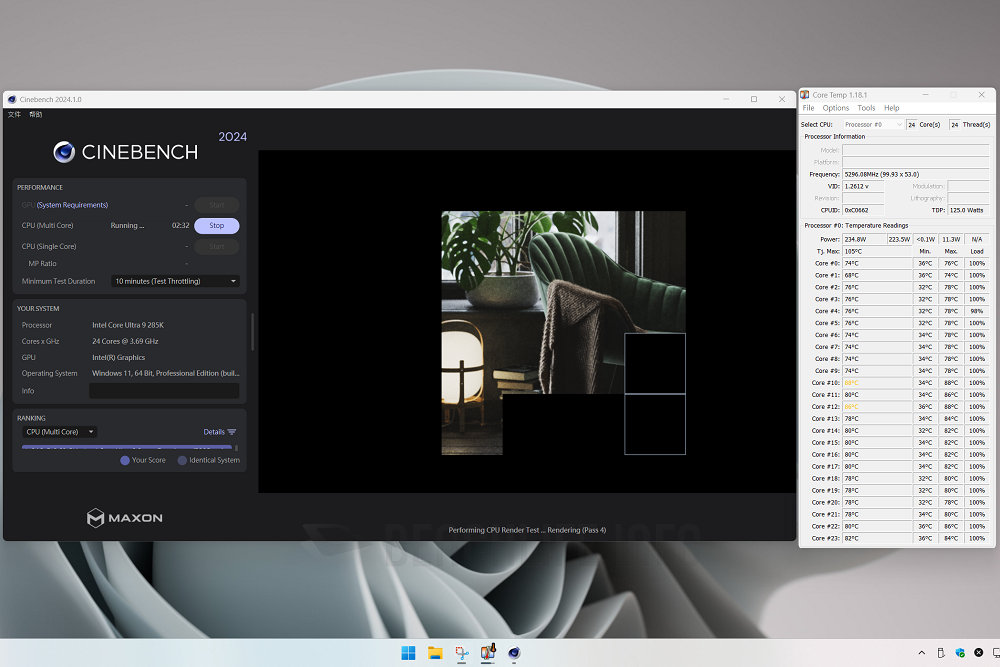
Task: Open the Select CPU Processor #0 dropdown
Action: click(872, 124)
